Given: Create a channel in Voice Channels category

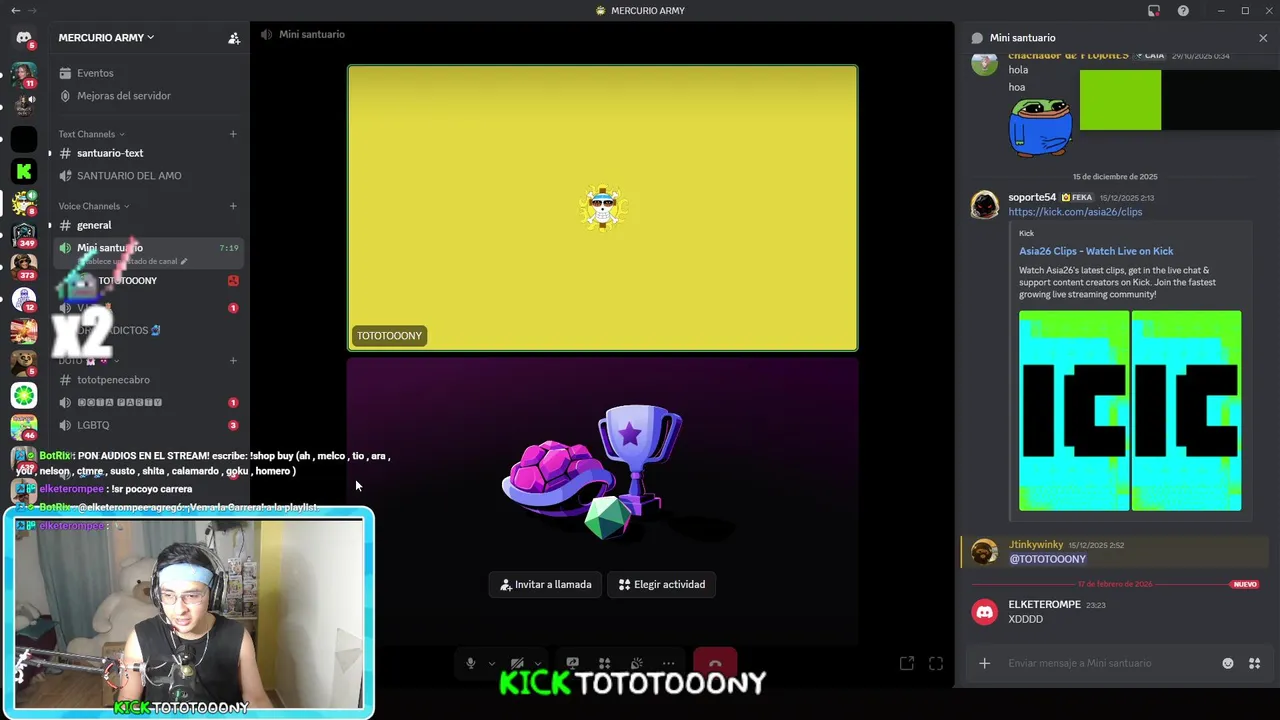Looking at the screenshot, I should 233,206.
